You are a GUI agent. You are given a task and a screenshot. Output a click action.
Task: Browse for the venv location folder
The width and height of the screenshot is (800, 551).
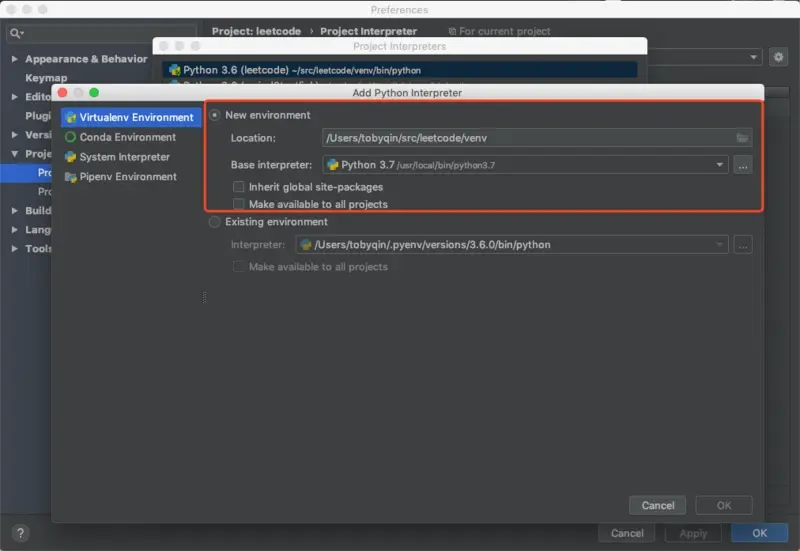pyautogui.click(x=742, y=138)
